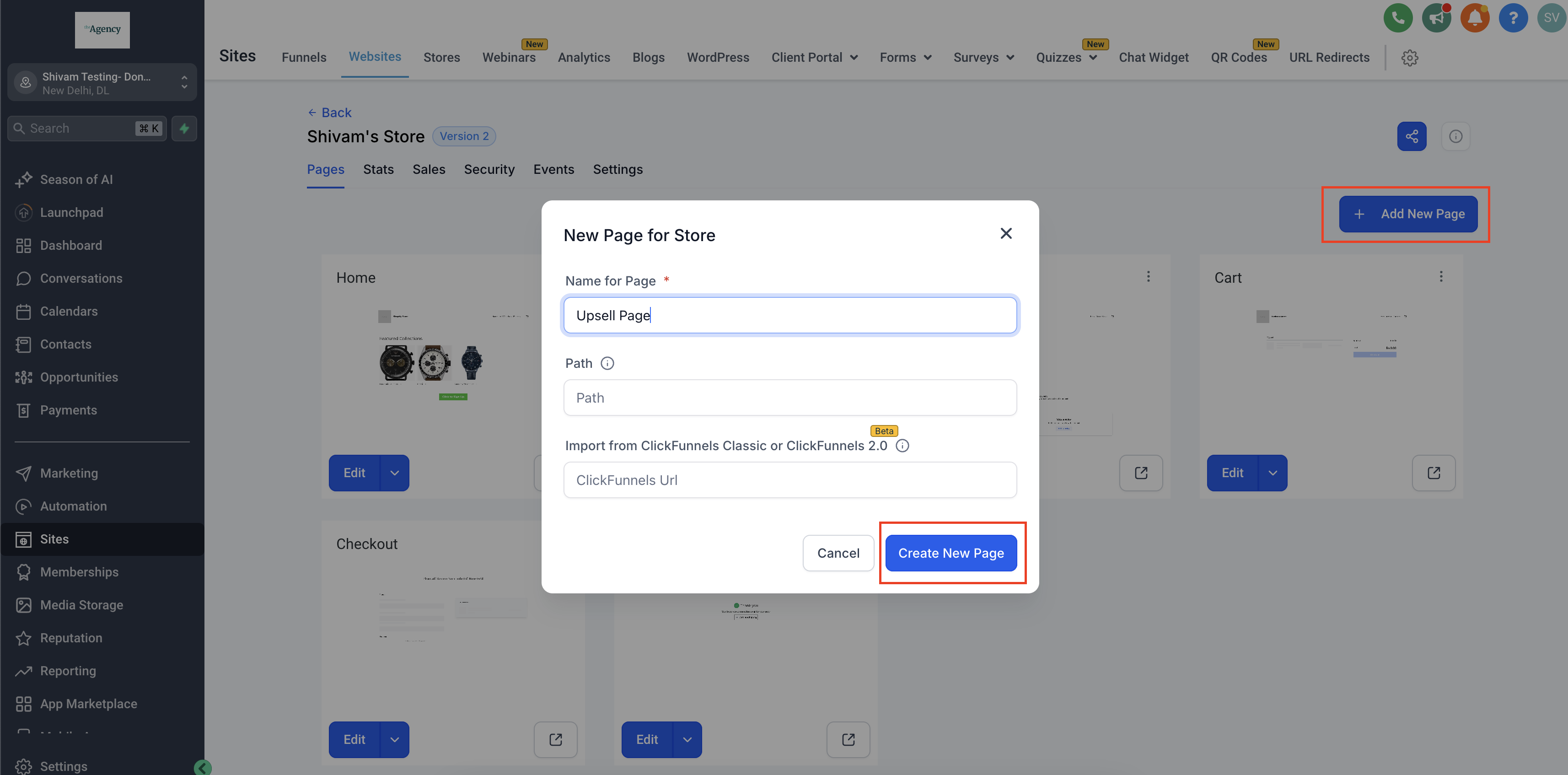The height and width of the screenshot is (775, 1568).
Task: Click Create New Page button
Action: click(951, 553)
